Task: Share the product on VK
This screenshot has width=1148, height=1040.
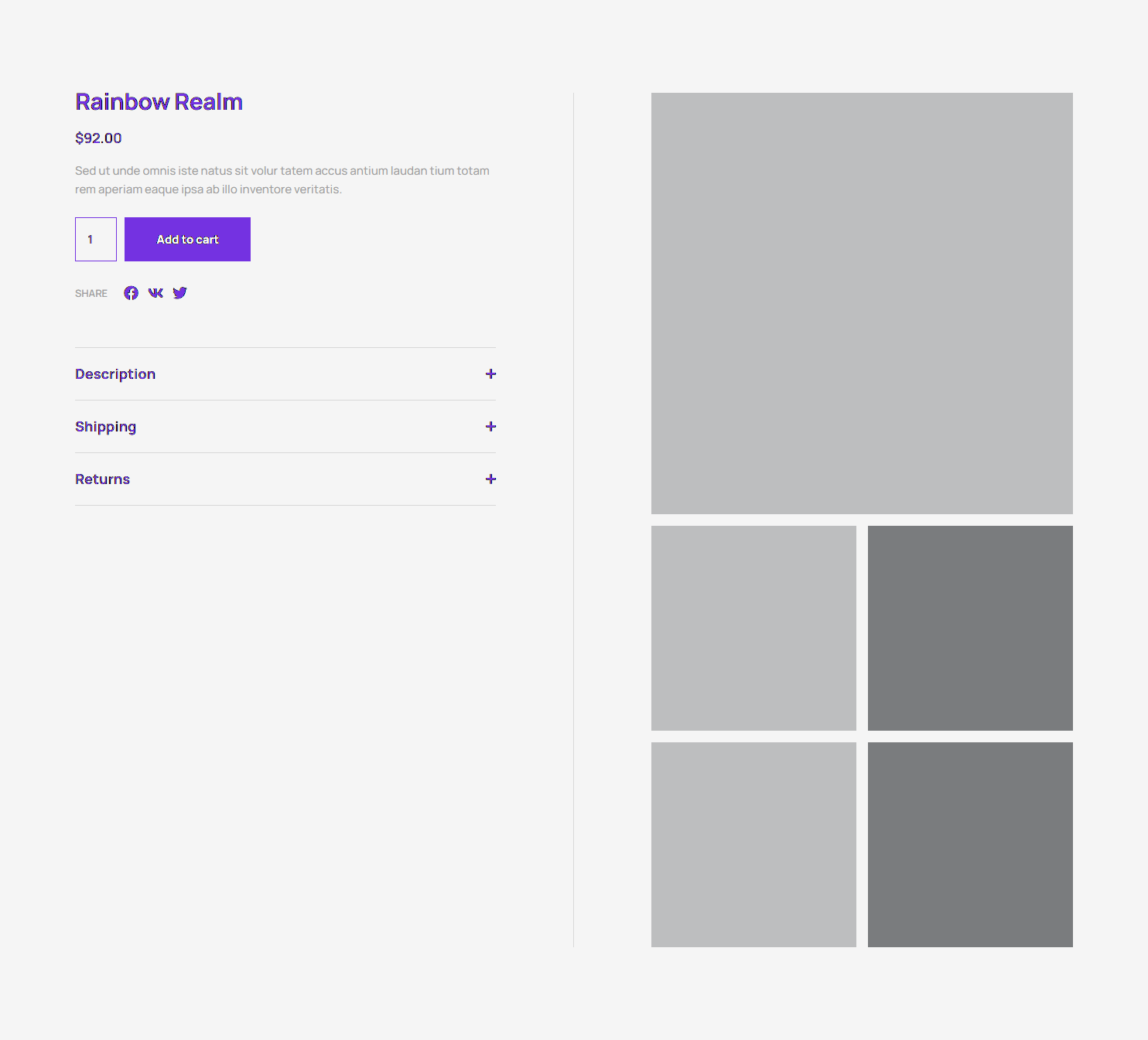Action: point(155,293)
